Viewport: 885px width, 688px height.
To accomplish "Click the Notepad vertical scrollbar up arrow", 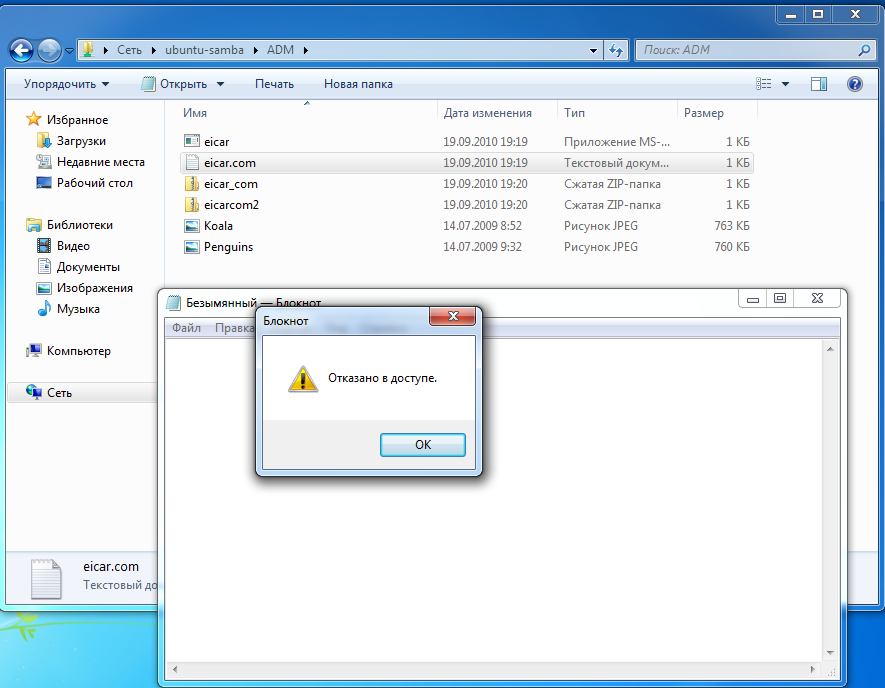I will coord(830,349).
